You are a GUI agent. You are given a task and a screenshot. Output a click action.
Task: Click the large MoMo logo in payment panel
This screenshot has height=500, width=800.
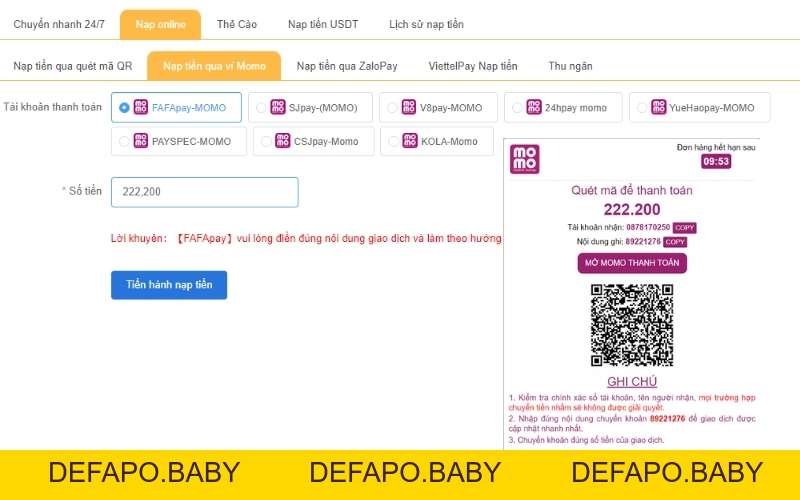pyautogui.click(x=524, y=159)
